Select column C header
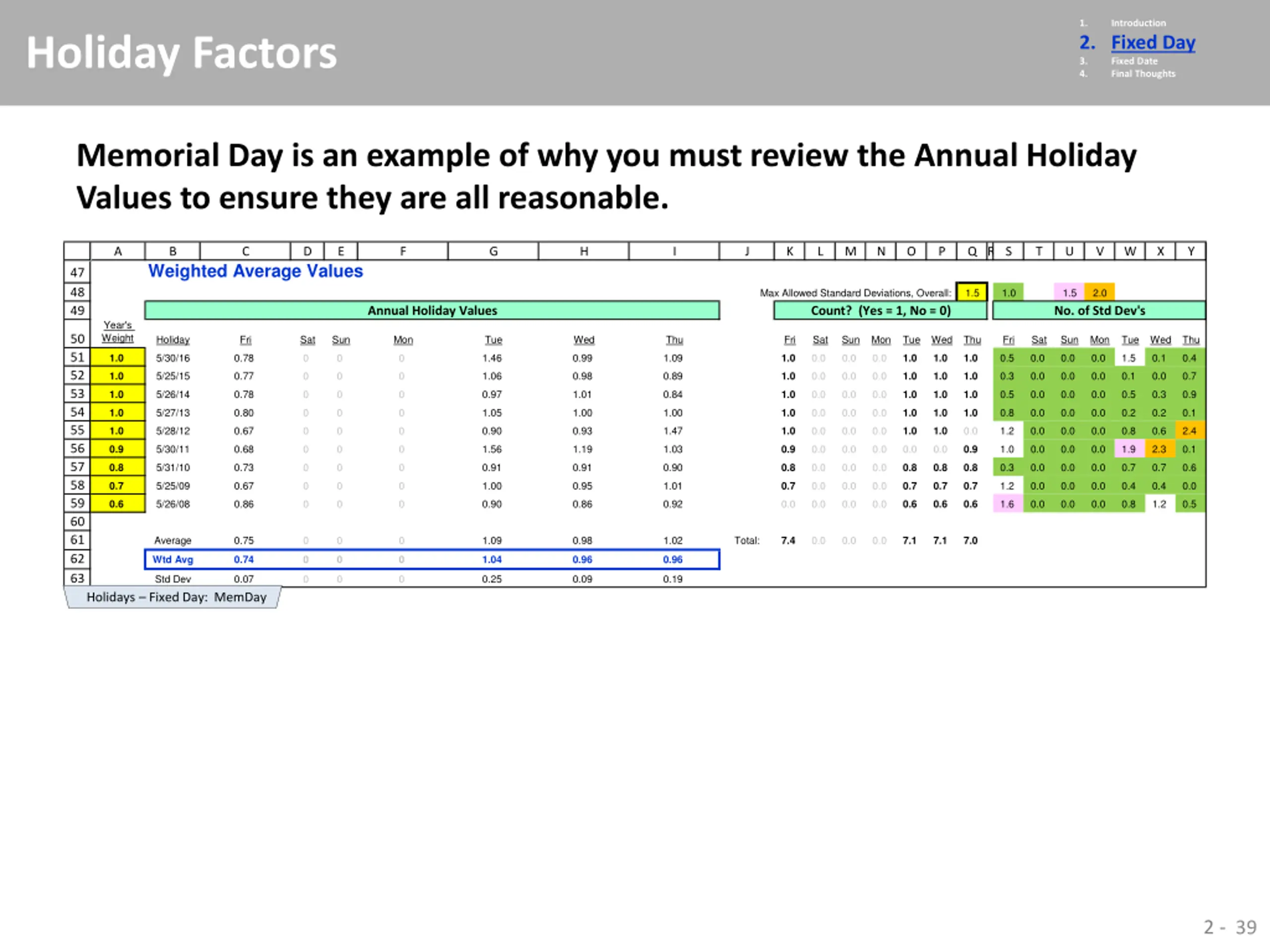The width and height of the screenshot is (1270, 952). [245, 251]
